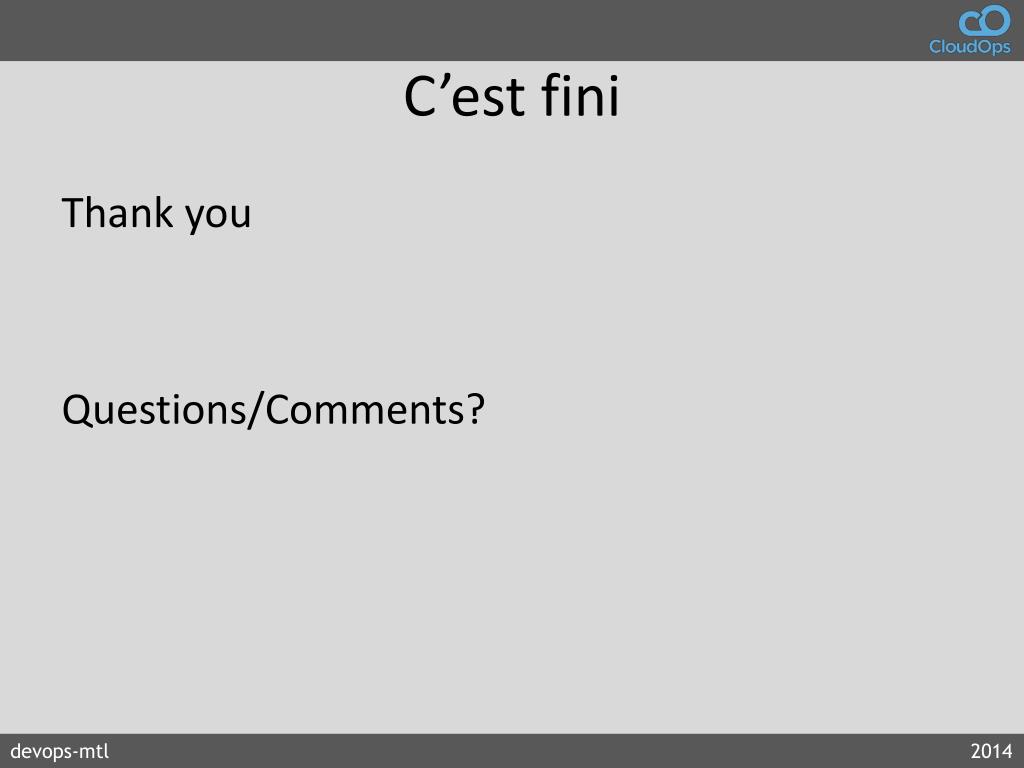Select the word "C'est" in the title
1024x768 pixels.
[x=465, y=97]
